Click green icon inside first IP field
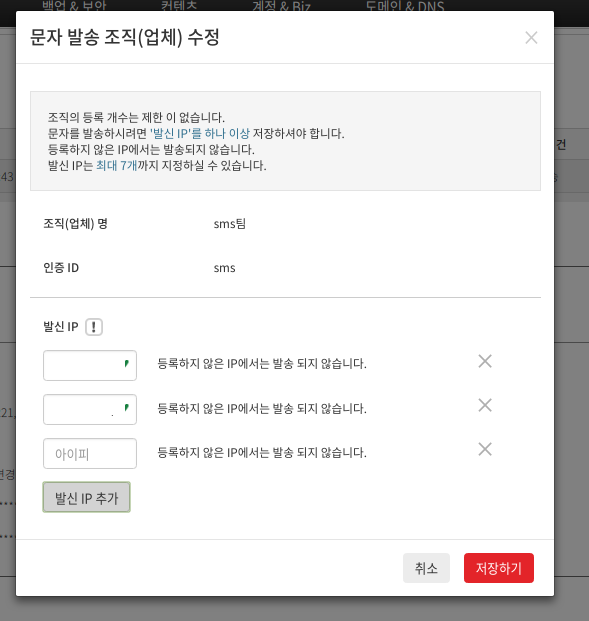Screen dimensions: 589x621 [x=126, y=363]
